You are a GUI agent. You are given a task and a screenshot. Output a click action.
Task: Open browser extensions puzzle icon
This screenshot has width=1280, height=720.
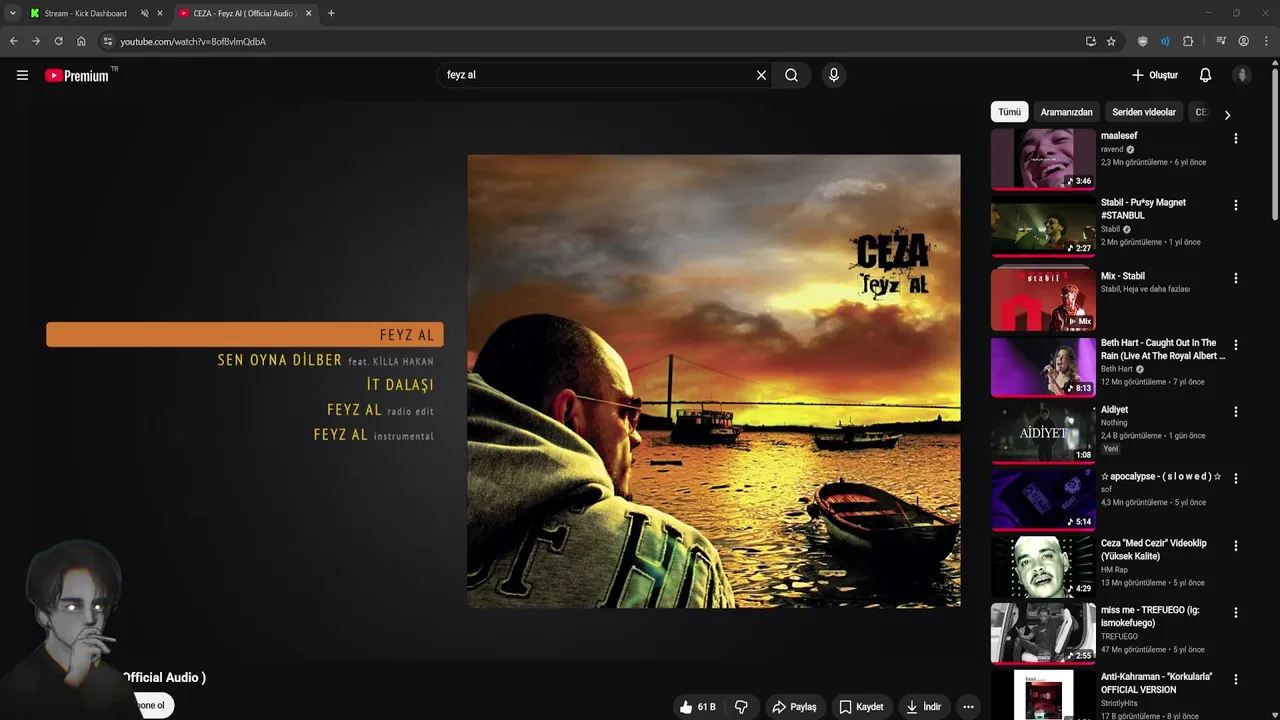click(x=1188, y=41)
